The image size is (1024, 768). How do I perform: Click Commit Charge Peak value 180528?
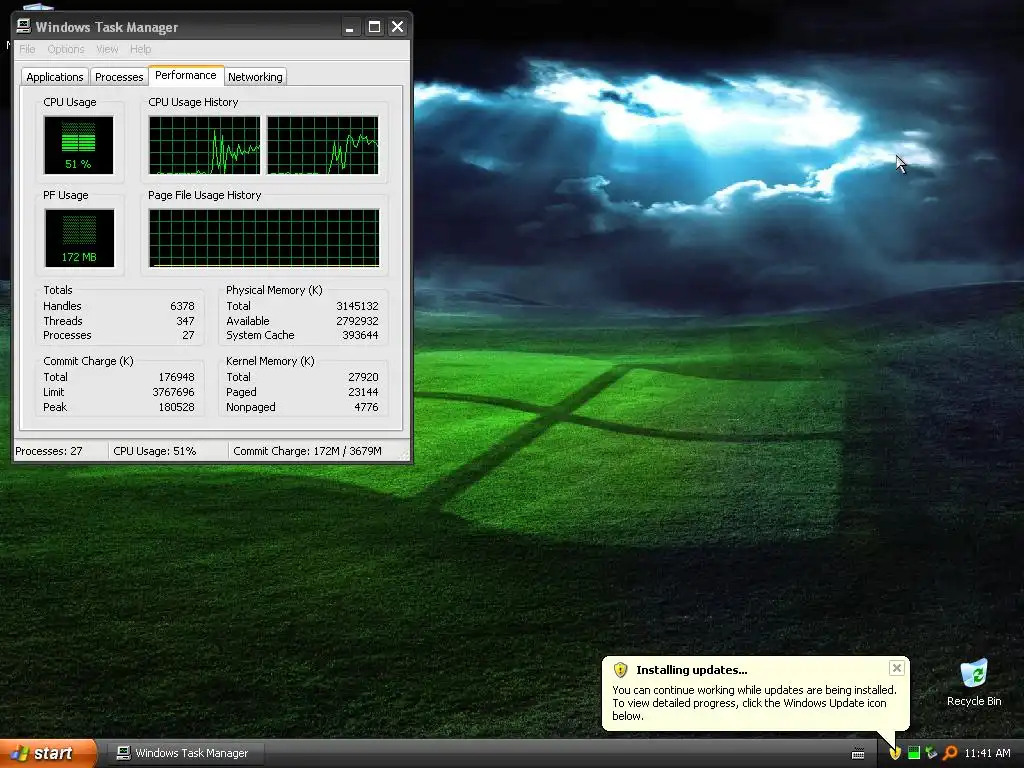(176, 407)
